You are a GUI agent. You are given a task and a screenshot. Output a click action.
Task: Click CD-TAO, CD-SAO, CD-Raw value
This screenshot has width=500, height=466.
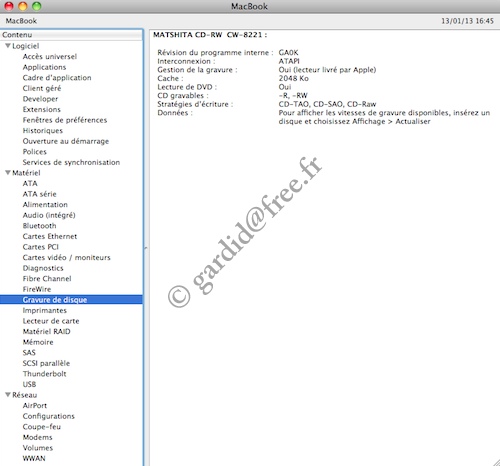pyautogui.click(x=327, y=104)
